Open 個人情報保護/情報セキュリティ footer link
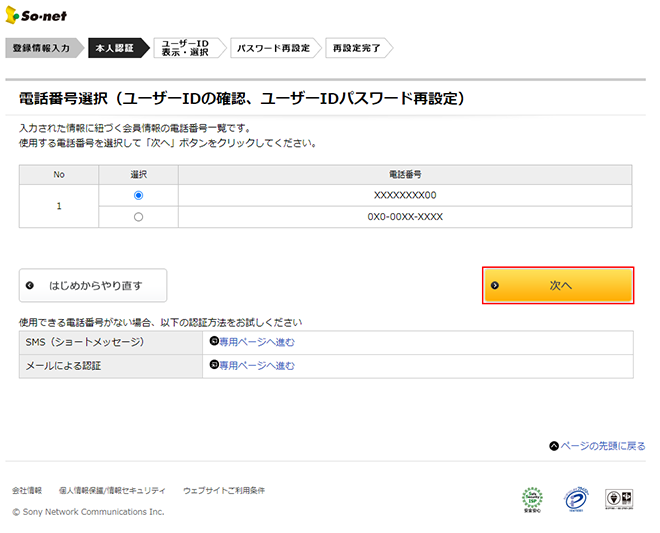 click(112, 491)
